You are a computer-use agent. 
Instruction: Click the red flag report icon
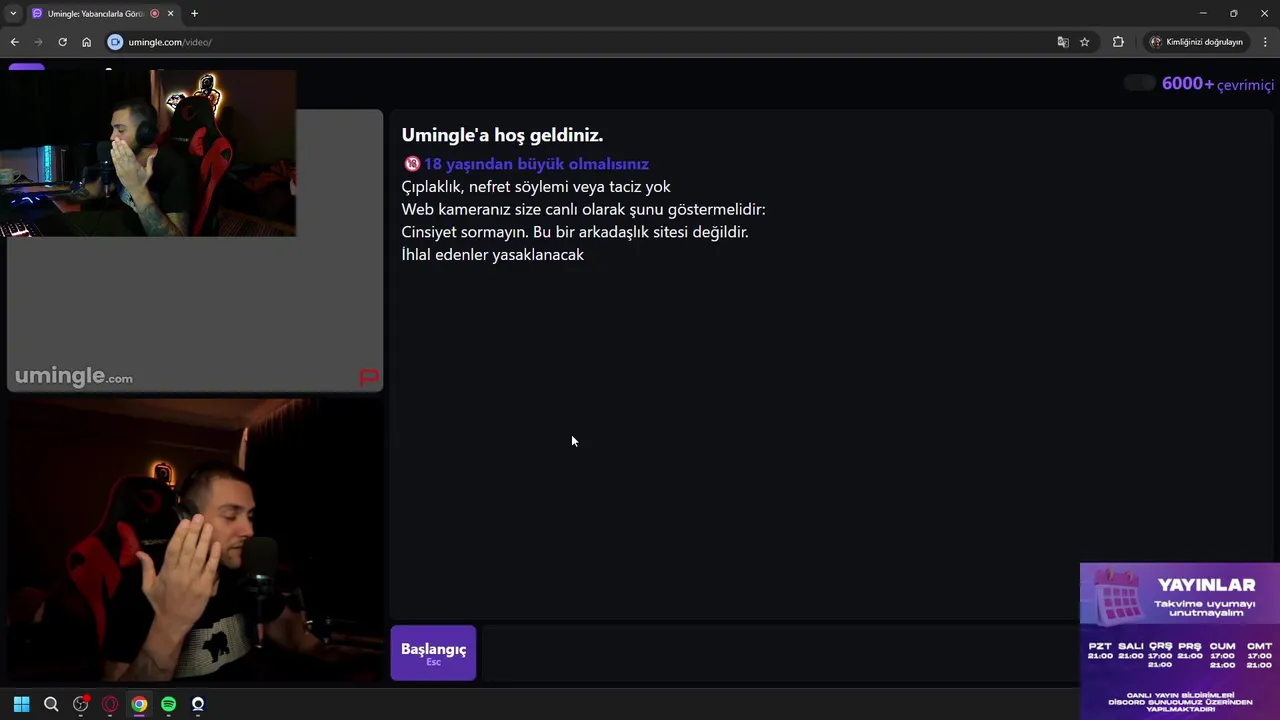[369, 377]
